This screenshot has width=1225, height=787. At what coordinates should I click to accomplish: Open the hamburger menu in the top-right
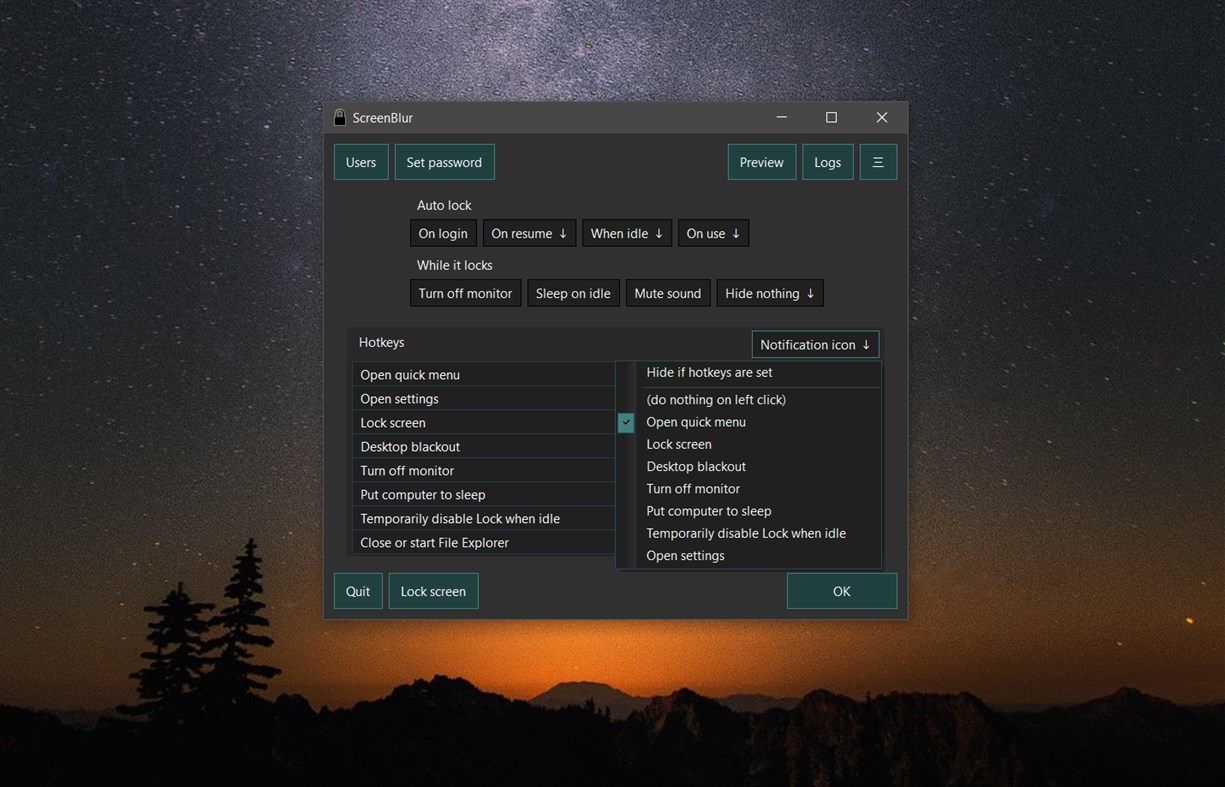(877, 161)
